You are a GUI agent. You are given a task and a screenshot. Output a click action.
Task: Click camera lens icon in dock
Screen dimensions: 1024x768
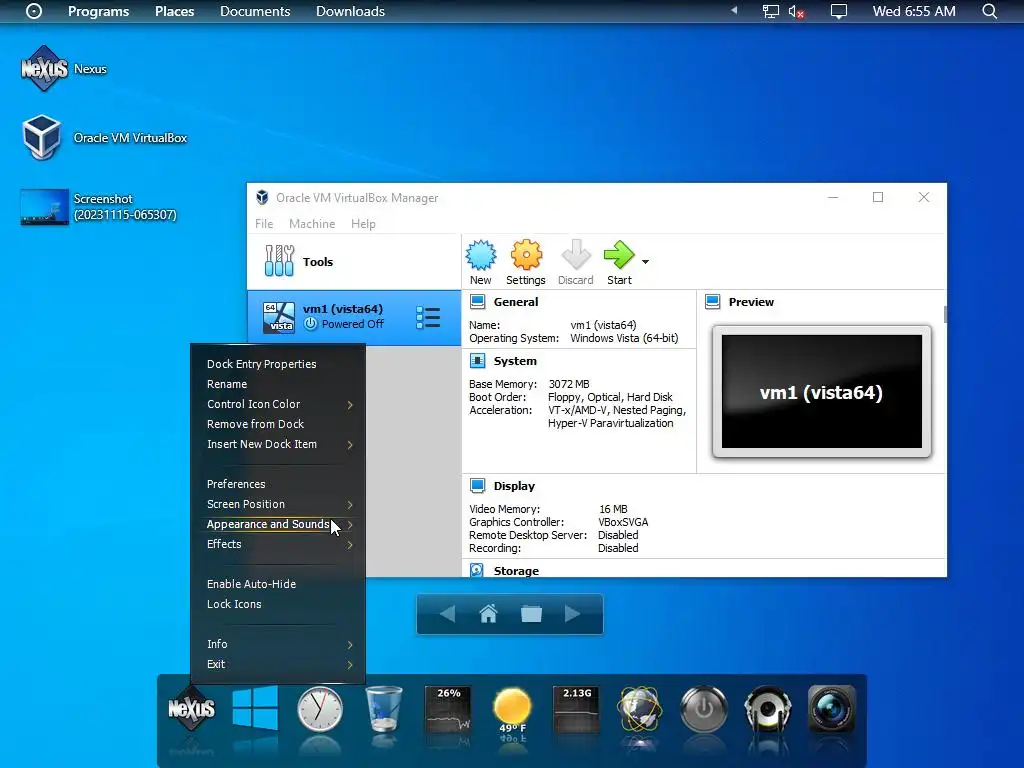(831, 709)
